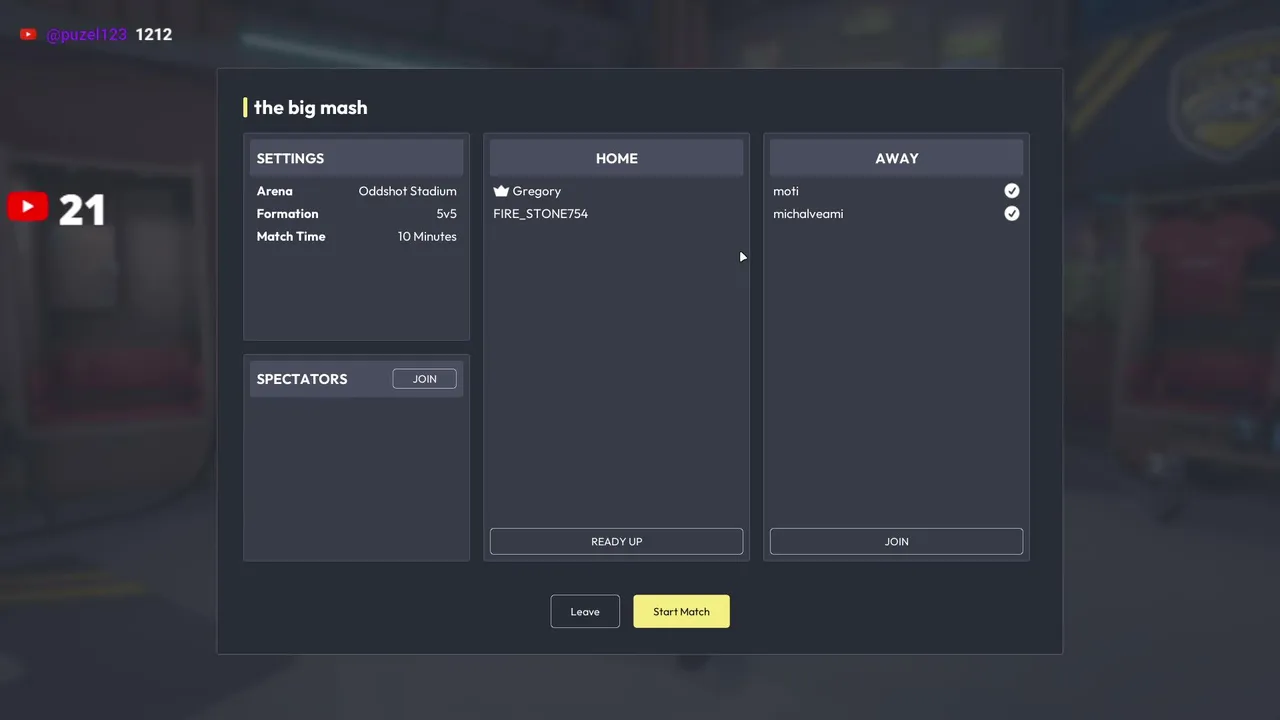Screen dimensions: 1280x720
Task: Click the HOME team header
Action: point(616,158)
